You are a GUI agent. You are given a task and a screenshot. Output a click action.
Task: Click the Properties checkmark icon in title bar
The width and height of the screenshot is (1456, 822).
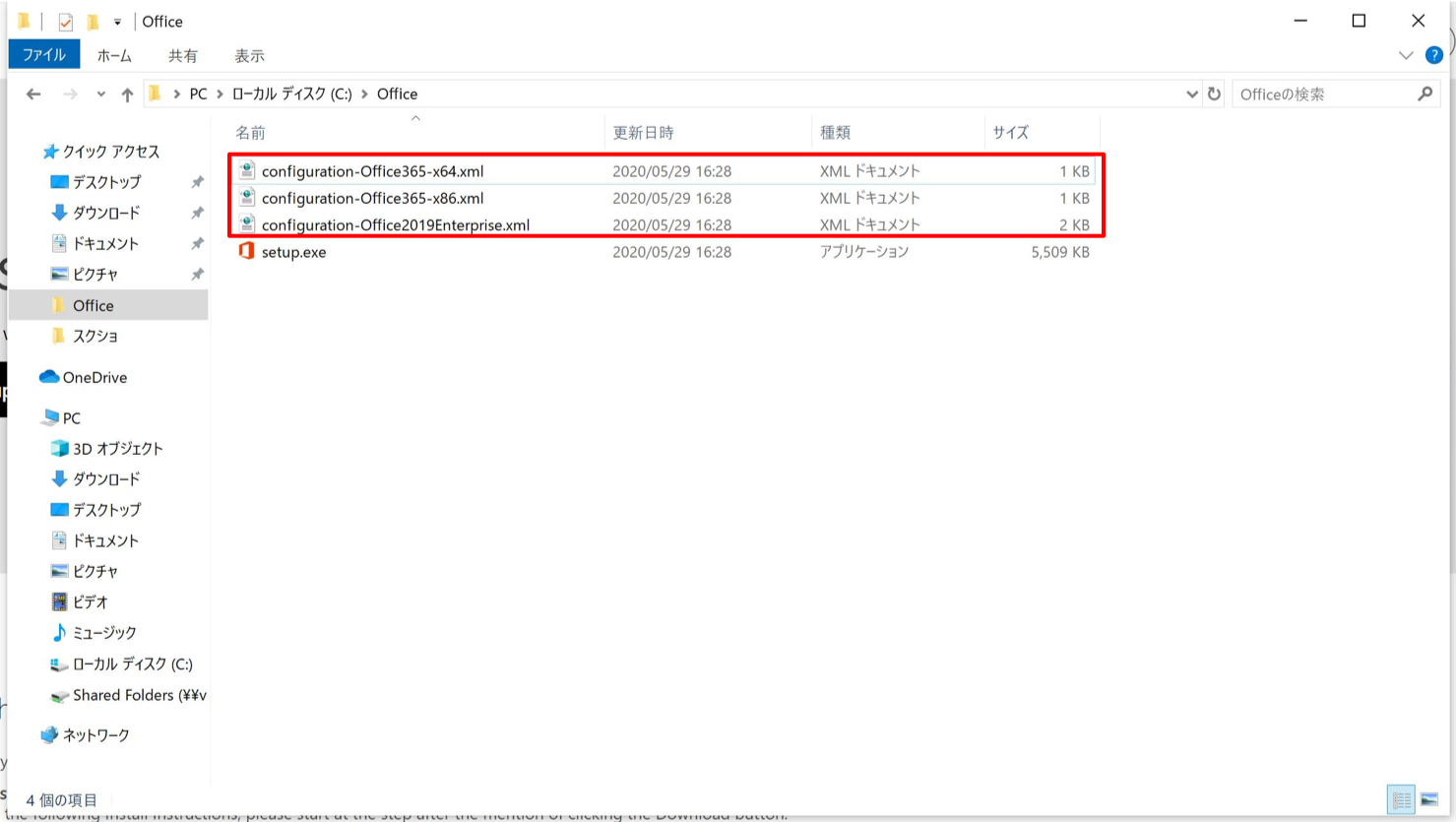click(x=65, y=22)
